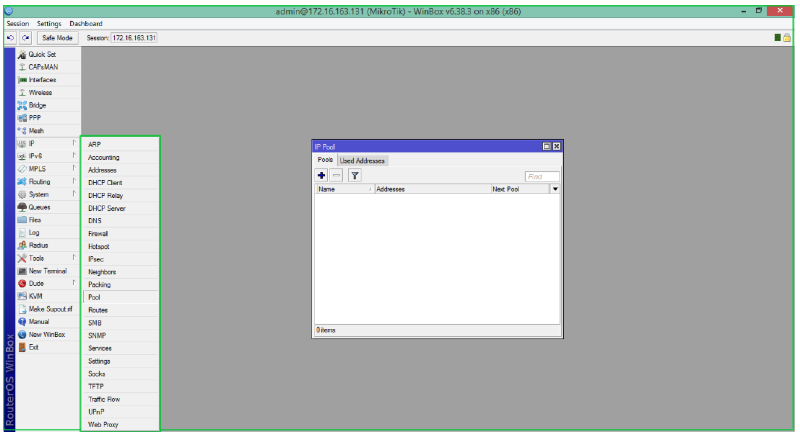Maximize the IP Pool window

point(546,146)
